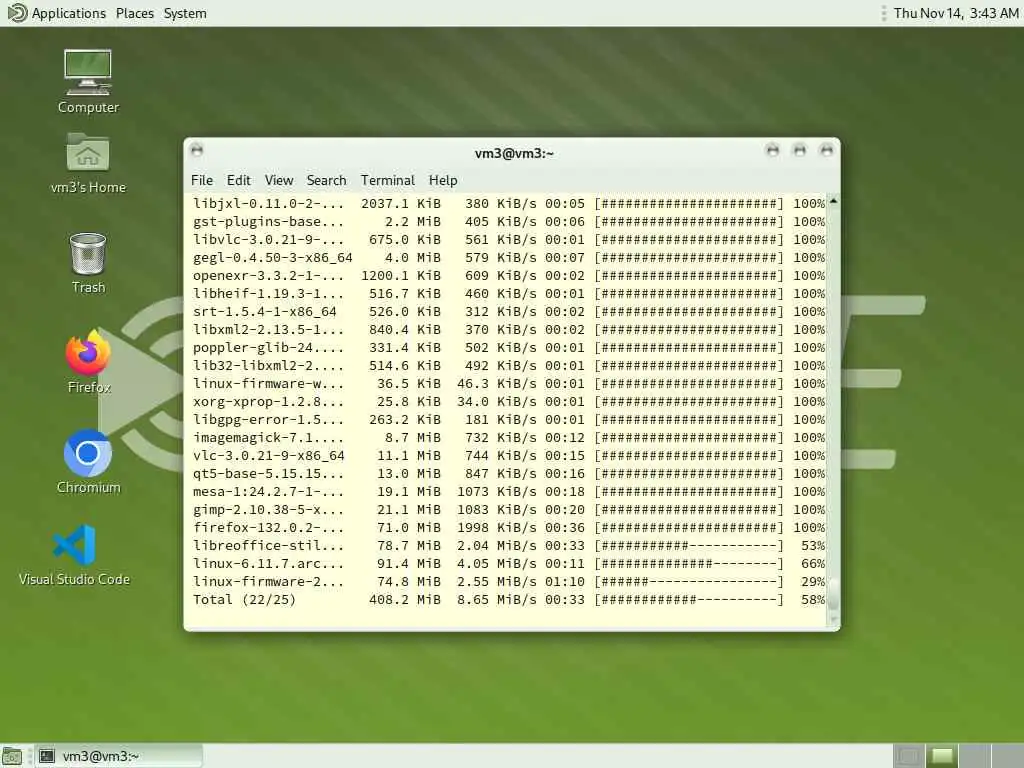Open the Applications menu
This screenshot has height=768, width=1024.
point(69,13)
